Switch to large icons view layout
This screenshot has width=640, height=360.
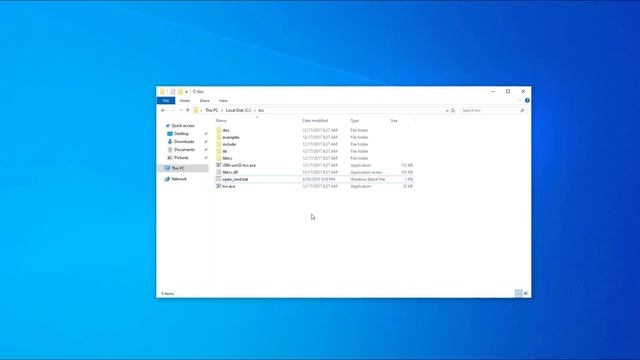[526, 293]
